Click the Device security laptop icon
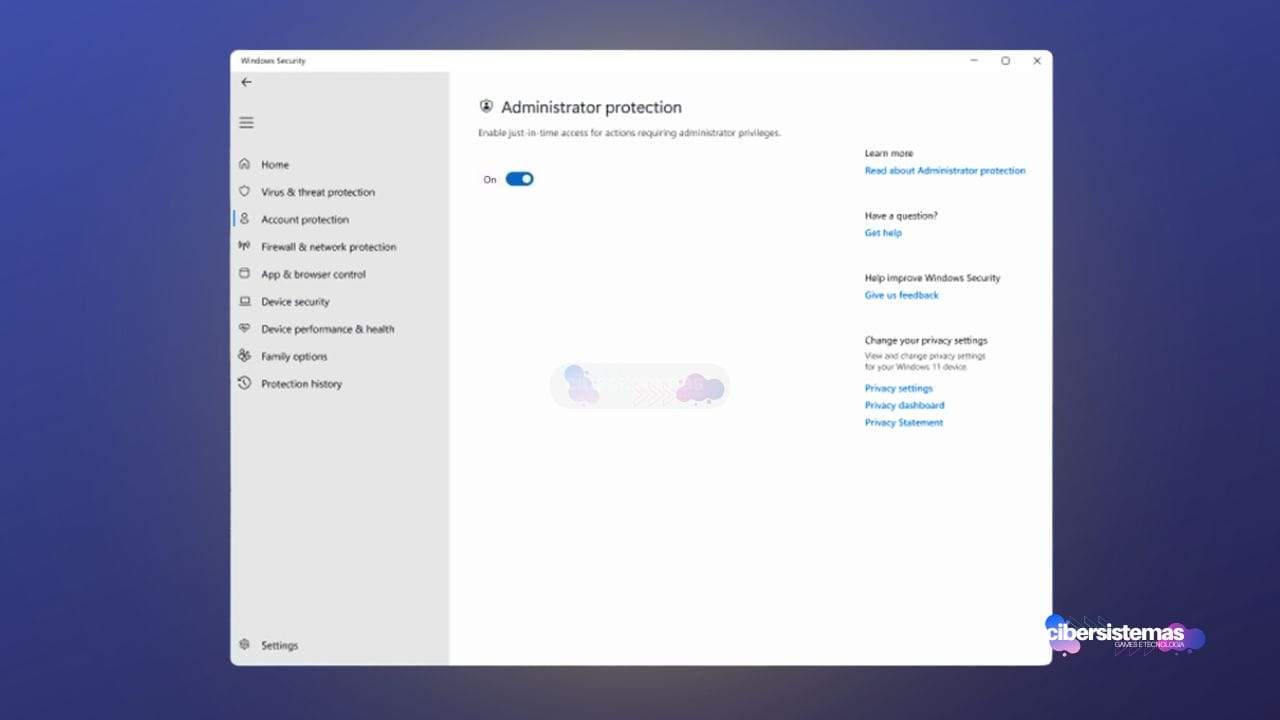 click(x=244, y=301)
